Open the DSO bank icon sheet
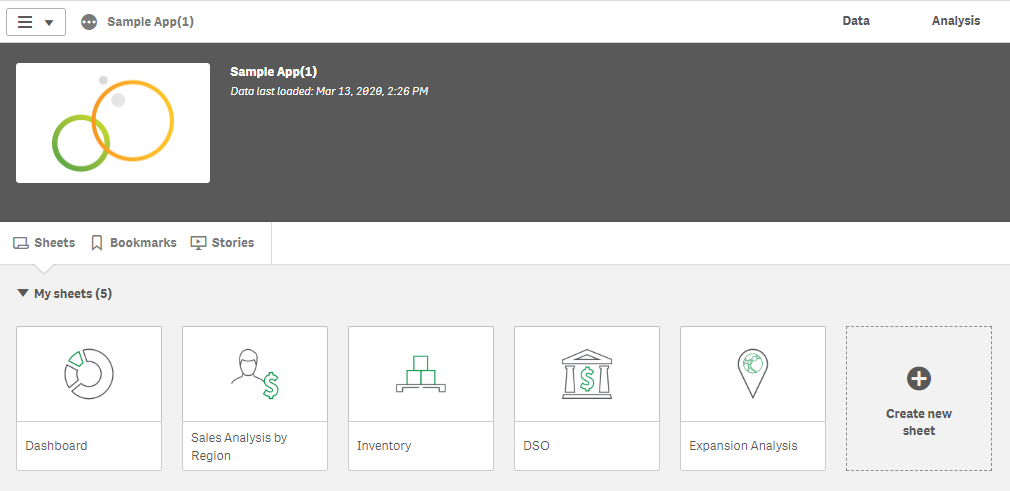 (x=586, y=374)
